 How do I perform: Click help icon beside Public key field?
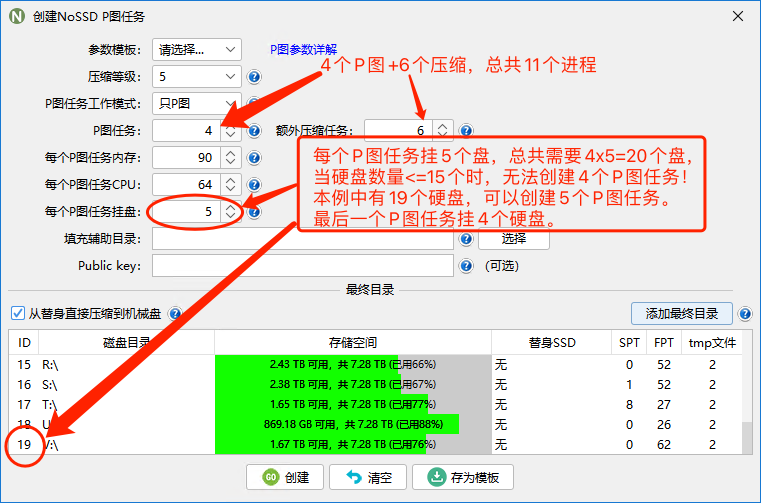(x=466, y=266)
